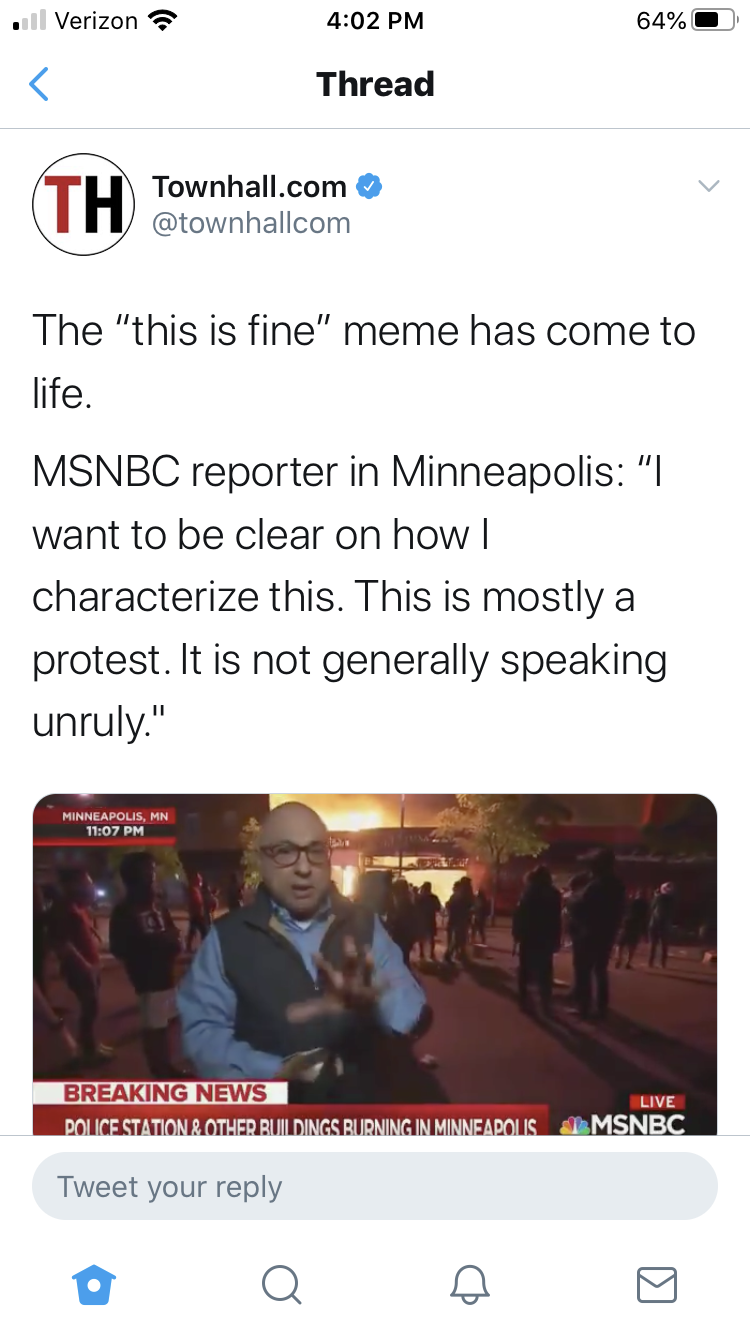
Task: Tap the 4:02 PM clock in status bar
Action: point(375,21)
